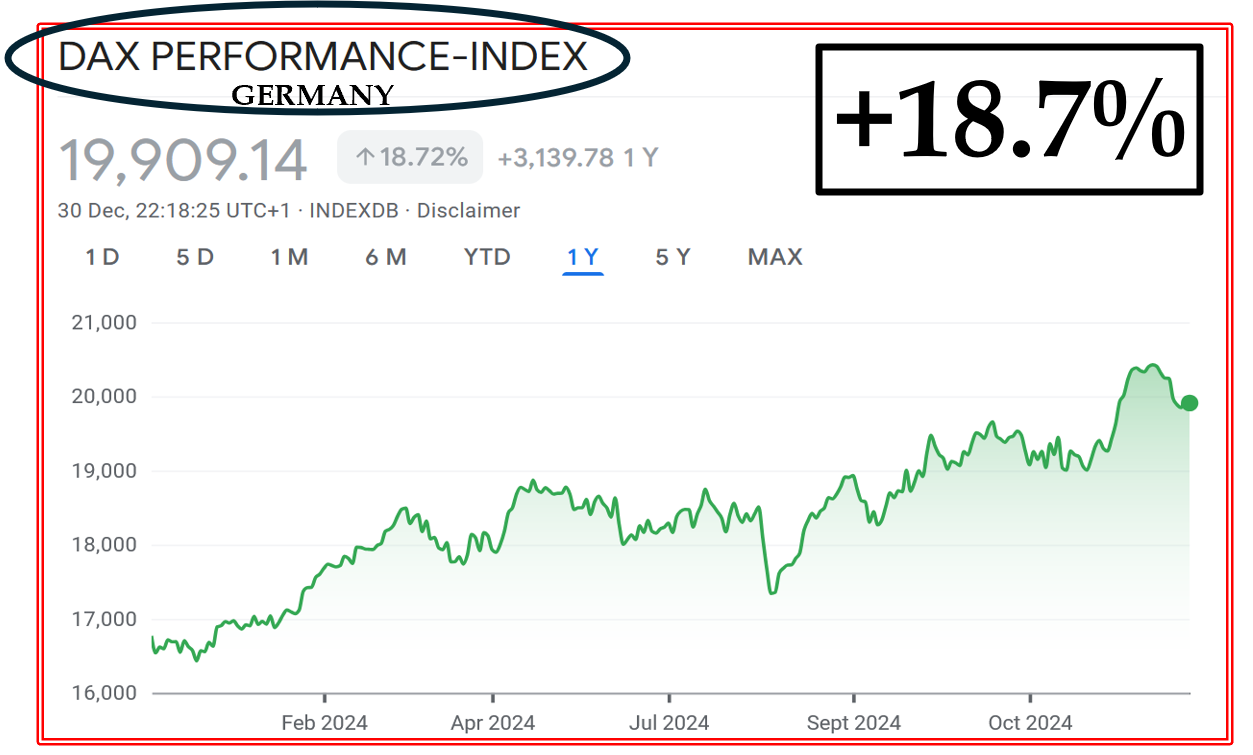Click the 19,000 y-axis label
The width and height of the screenshot is (1253, 755).
tap(105, 471)
